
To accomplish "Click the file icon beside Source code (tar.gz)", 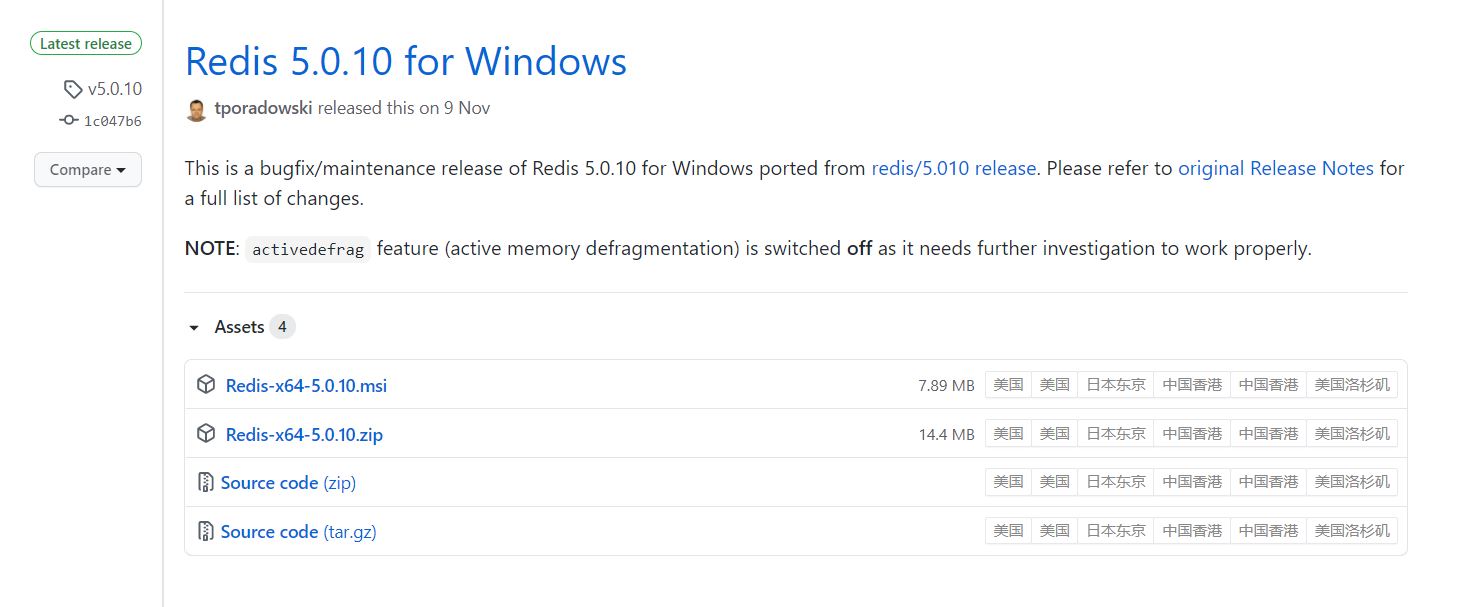I will [x=206, y=530].
